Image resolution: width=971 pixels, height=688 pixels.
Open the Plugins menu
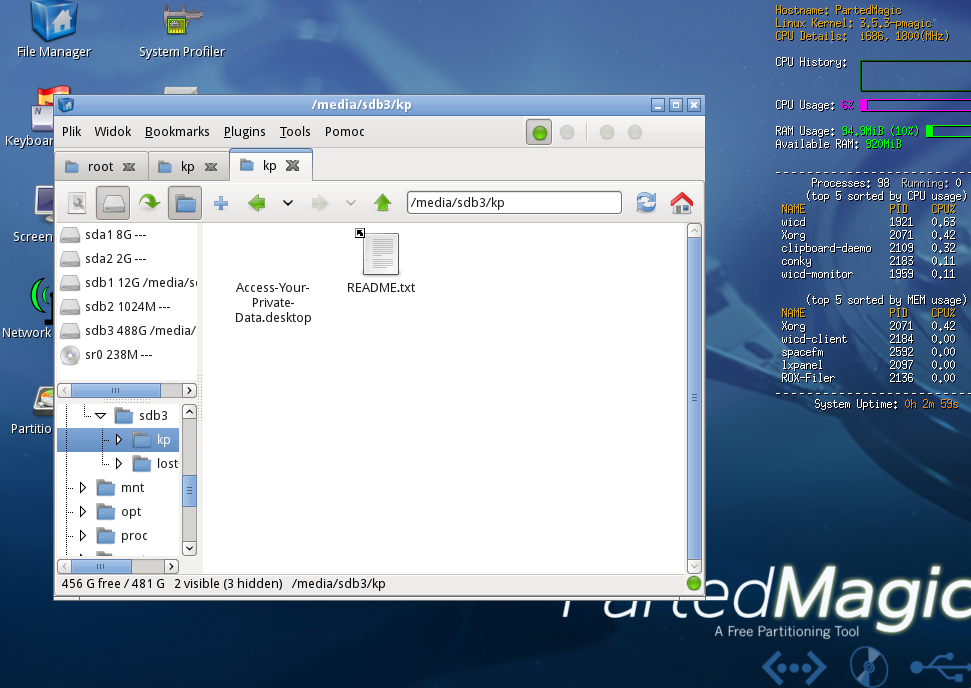245,131
